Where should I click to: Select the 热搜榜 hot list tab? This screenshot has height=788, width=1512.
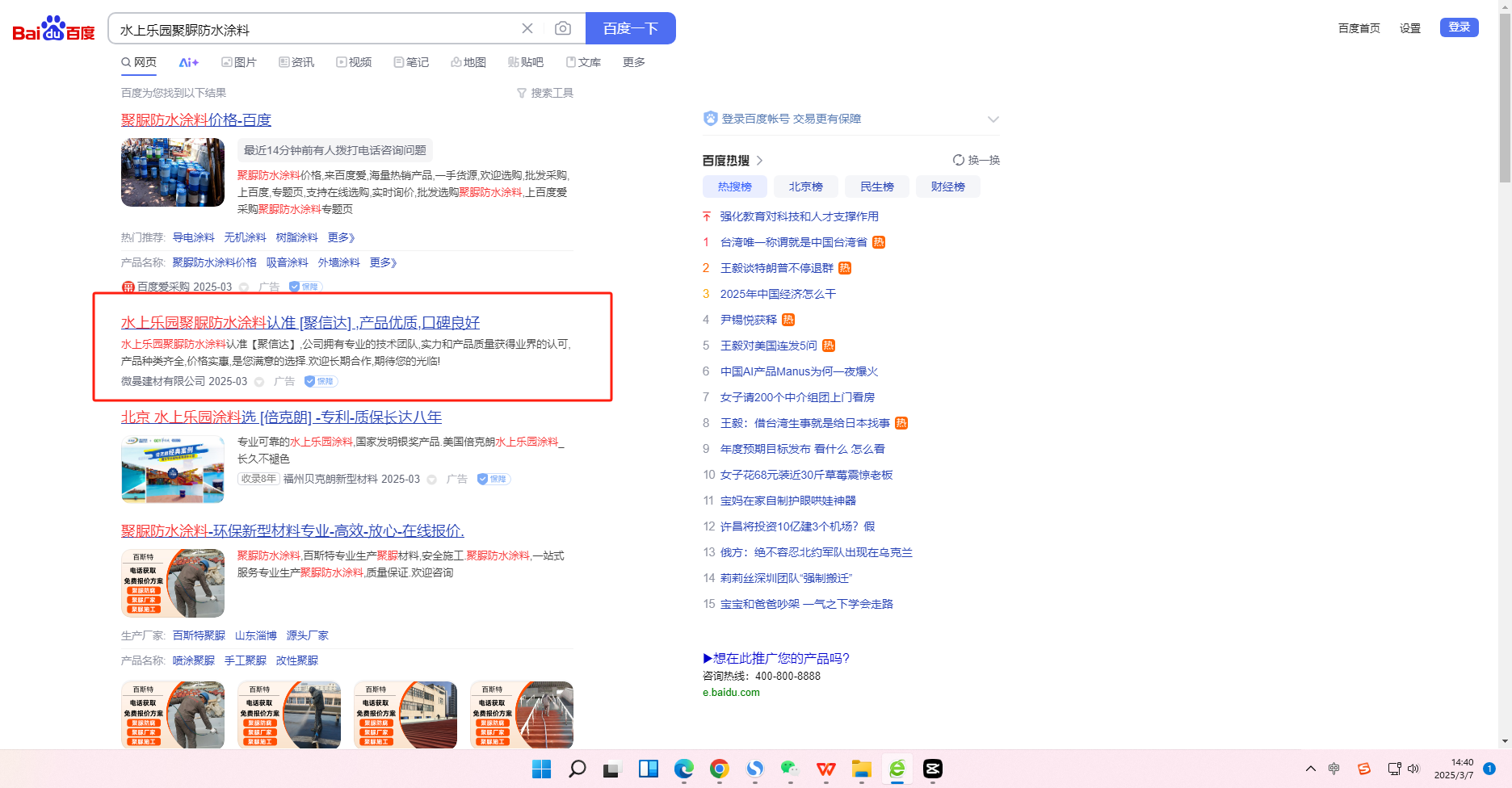734,187
